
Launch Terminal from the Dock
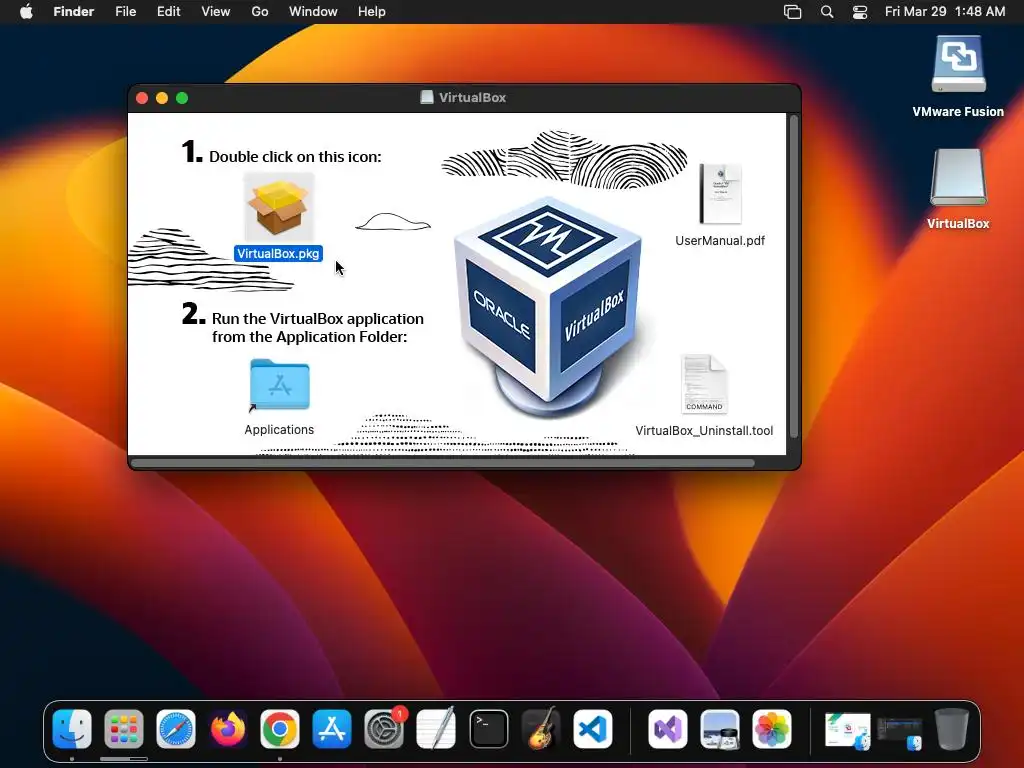[488, 729]
